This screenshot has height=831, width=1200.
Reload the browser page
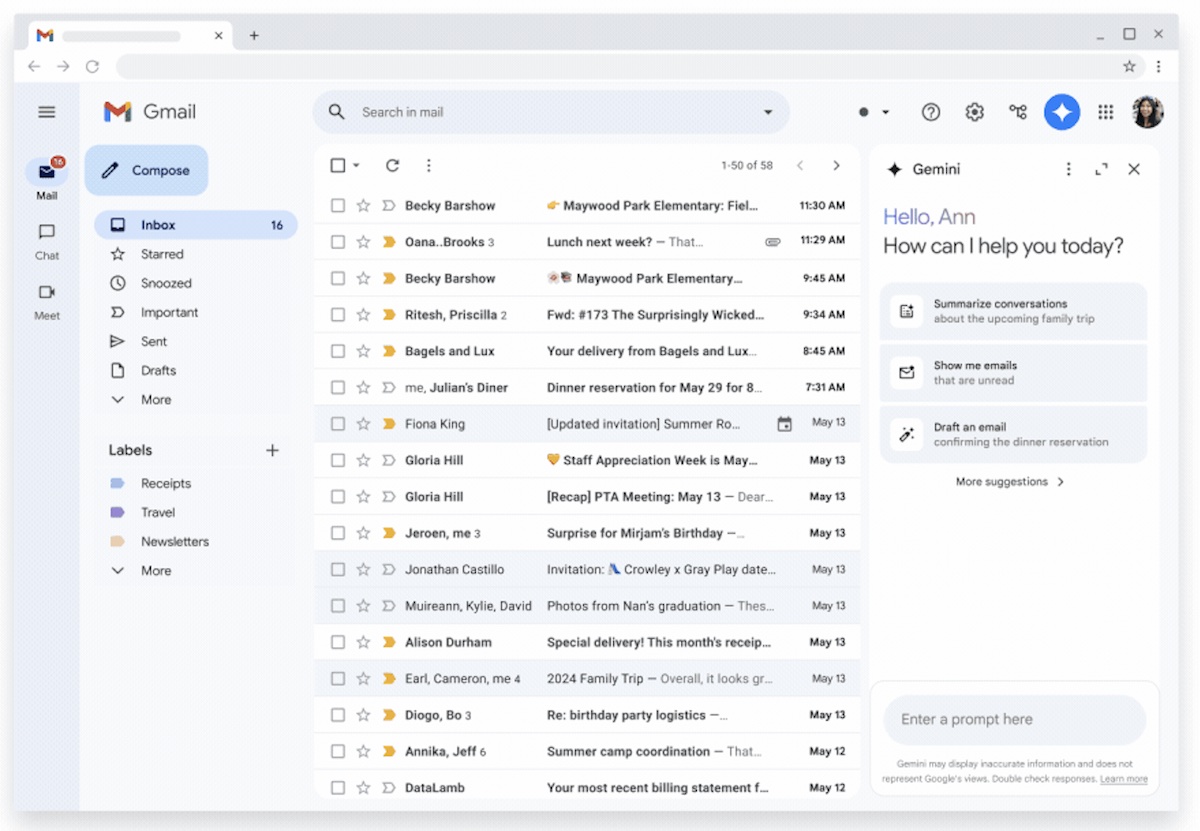click(92, 66)
